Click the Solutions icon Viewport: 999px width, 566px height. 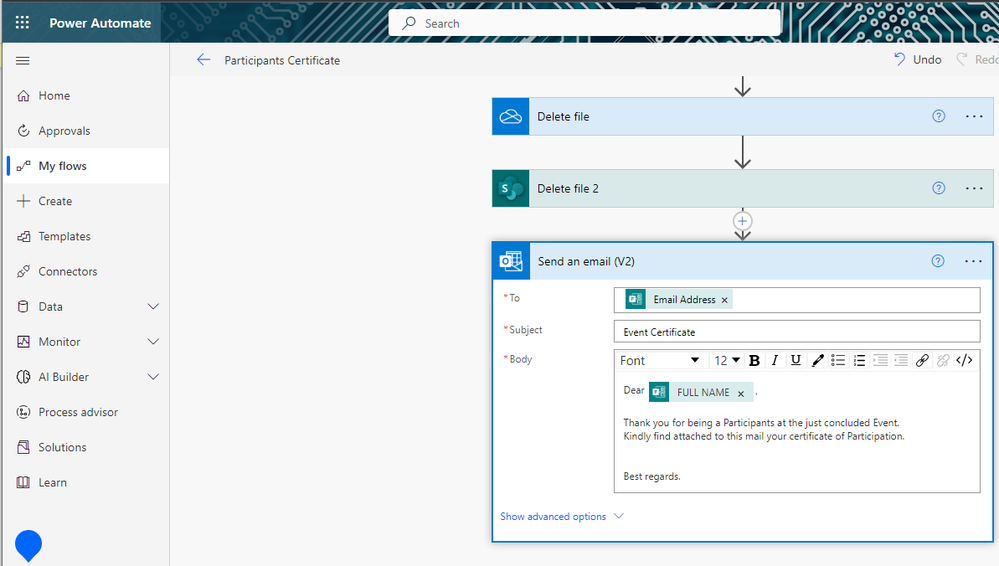[x=24, y=447]
